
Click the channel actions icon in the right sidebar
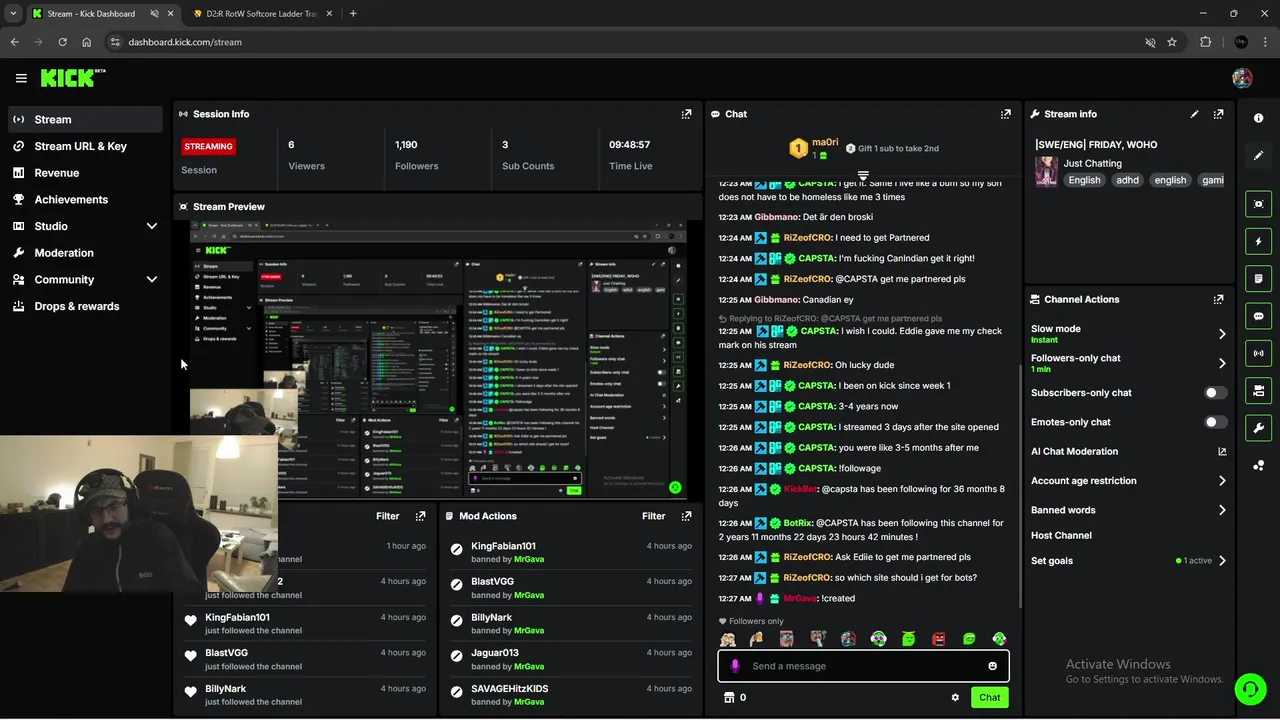tap(1258, 390)
